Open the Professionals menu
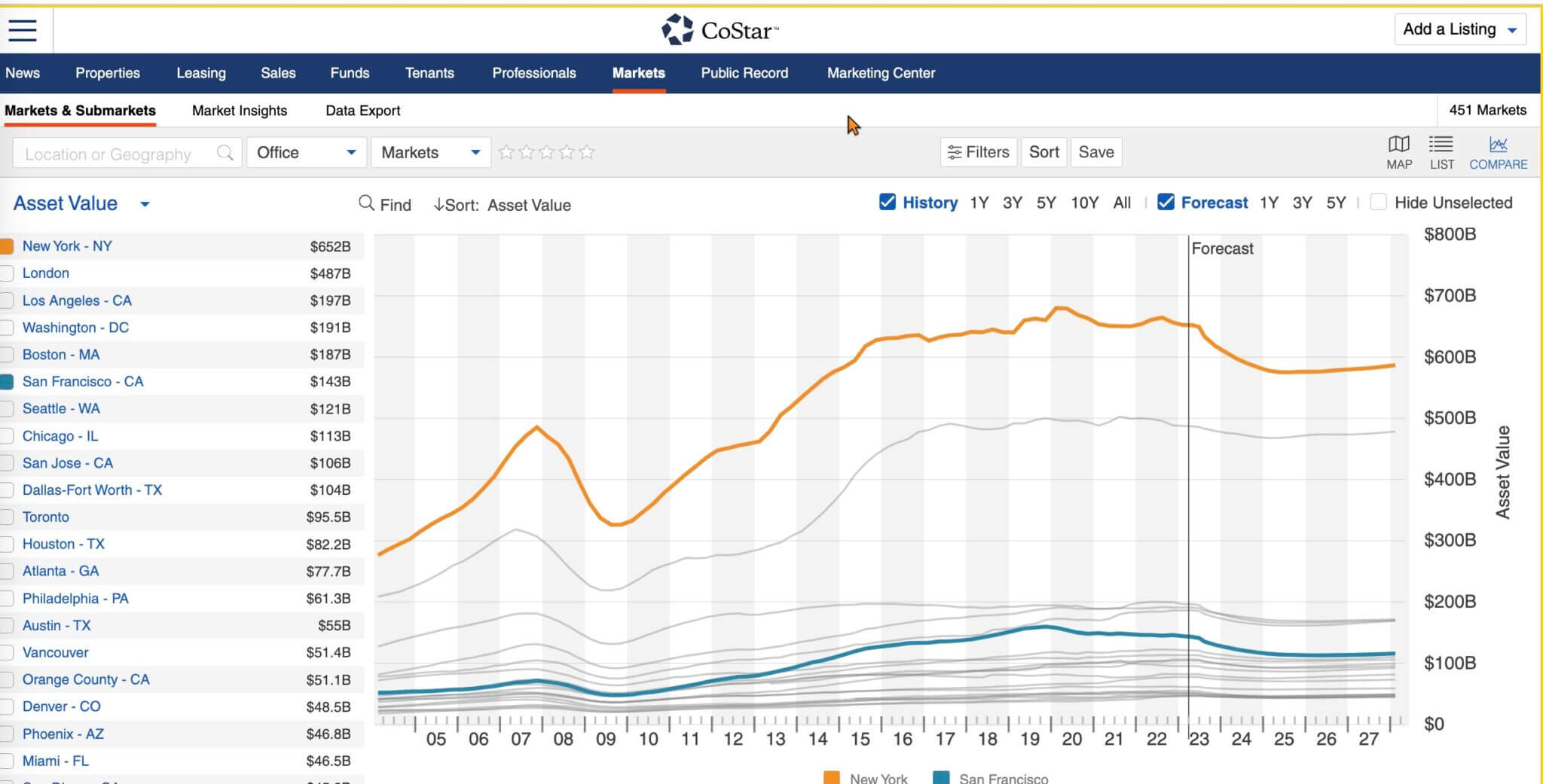This screenshot has height=784, width=1543. [534, 73]
